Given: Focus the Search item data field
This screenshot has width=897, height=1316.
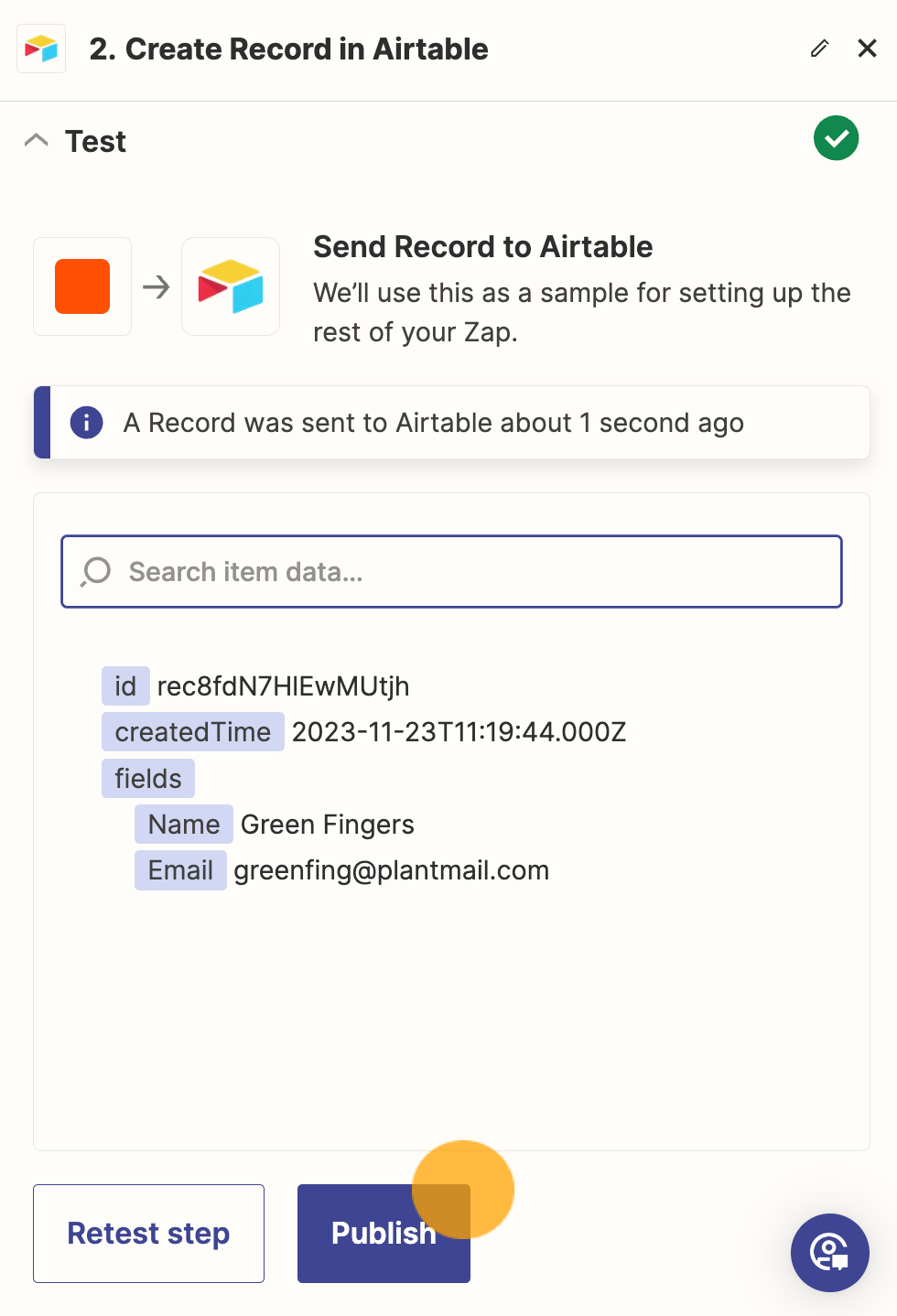Looking at the screenshot, I should [451, 572].
